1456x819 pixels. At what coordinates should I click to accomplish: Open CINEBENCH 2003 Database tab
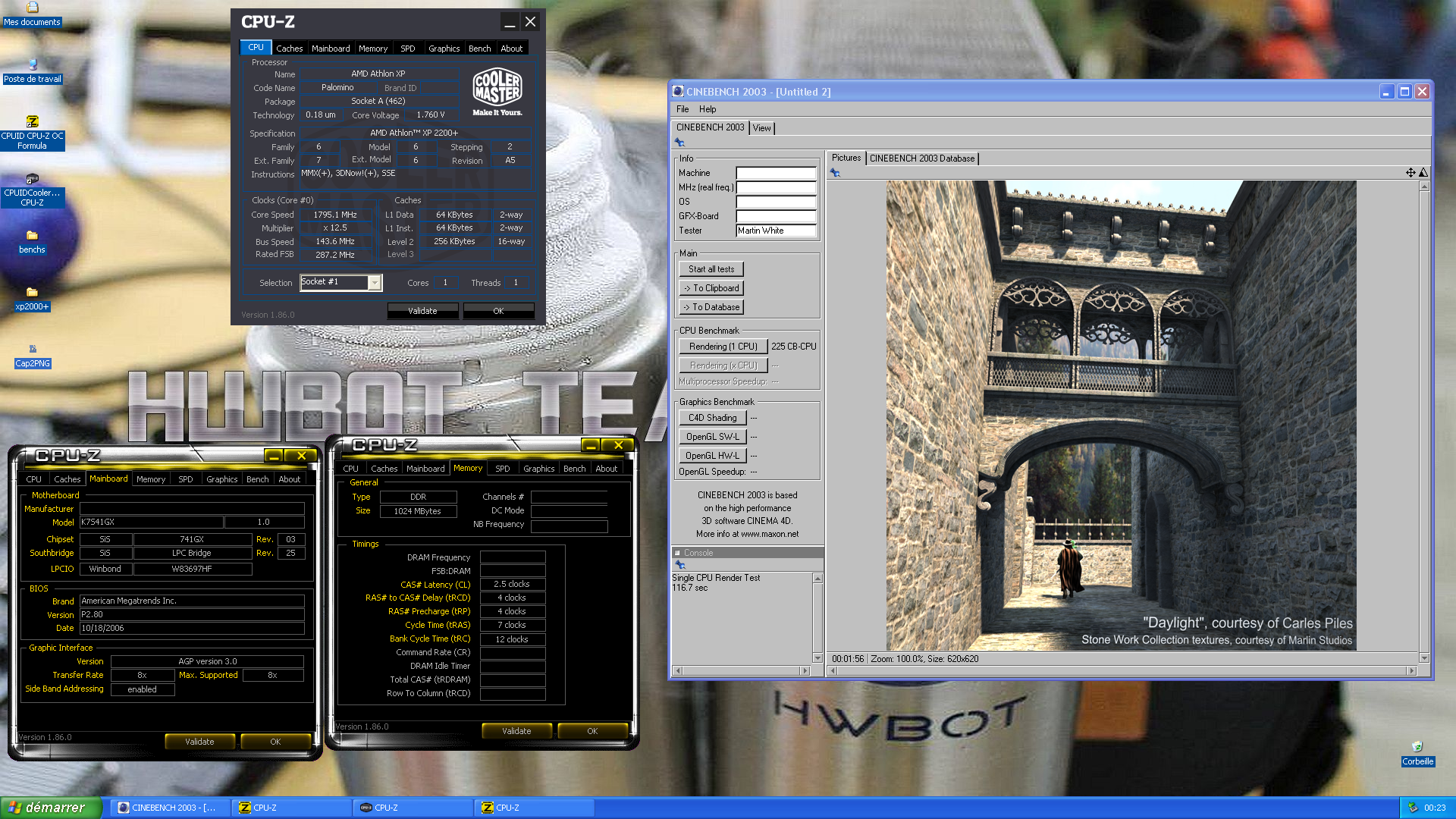click(x=922, y=158)
